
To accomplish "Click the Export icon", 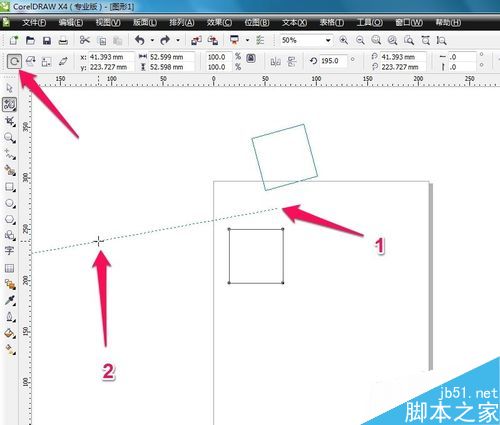I will pos(213,40).
